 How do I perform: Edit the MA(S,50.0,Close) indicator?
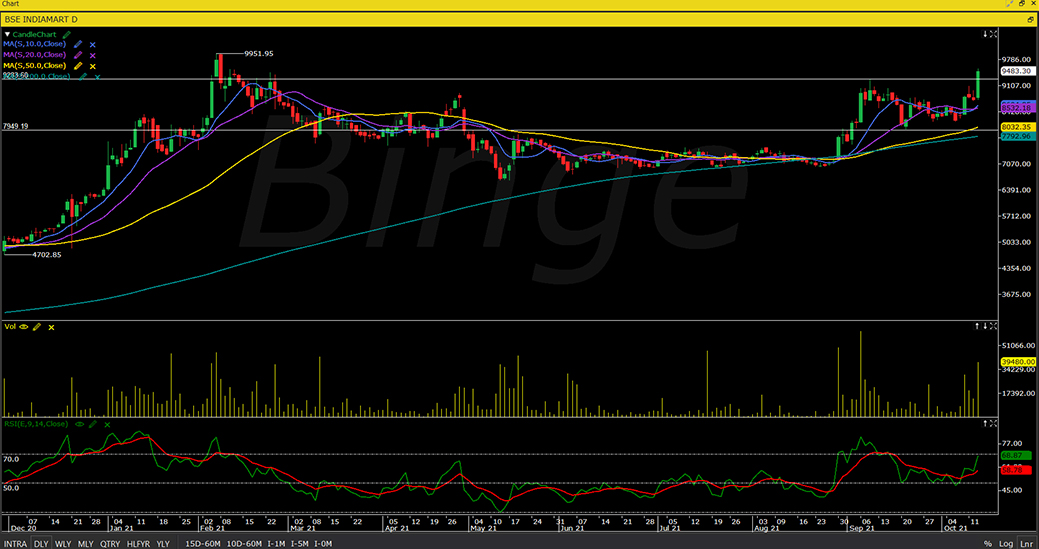(78, 66)
